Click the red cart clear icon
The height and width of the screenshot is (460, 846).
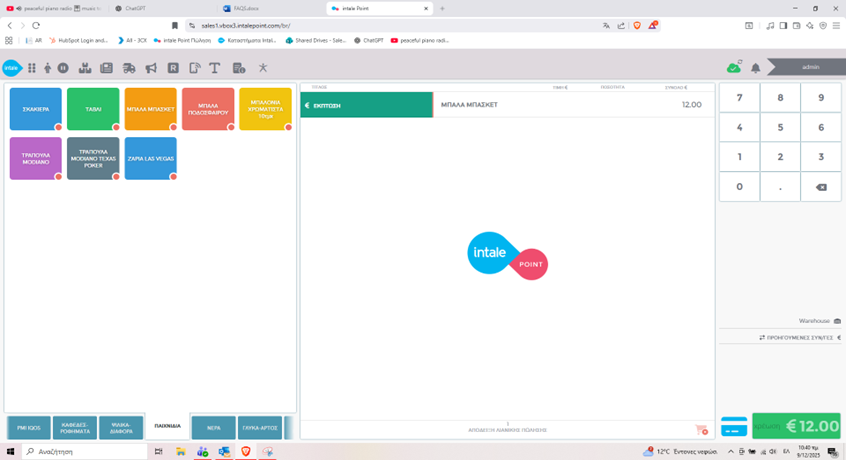click(x=701, y=430)
